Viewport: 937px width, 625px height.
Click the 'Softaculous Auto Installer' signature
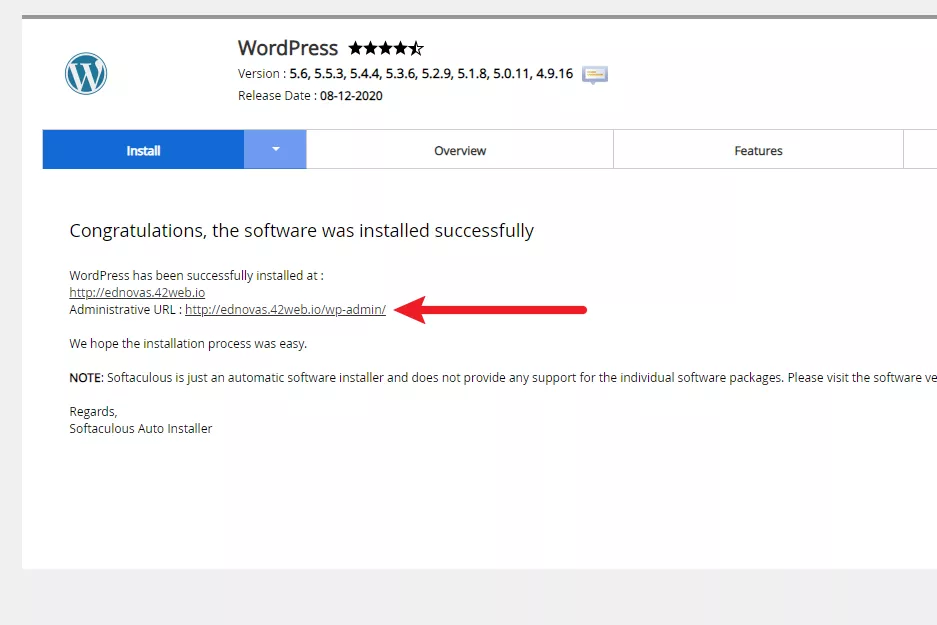[141, 428]
